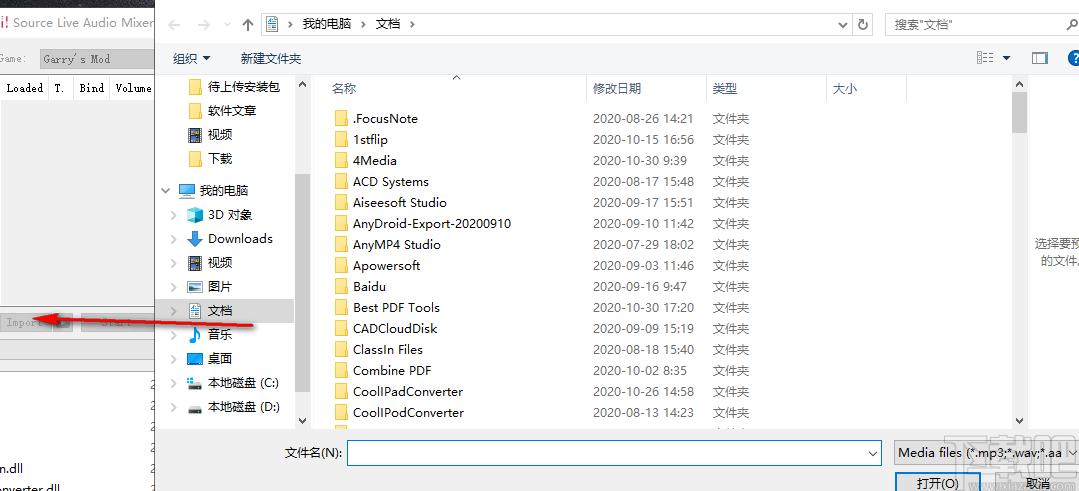Screen dimensions: 1079x491
Task: Click the 打开(O) open button
Action: [938, 483]
